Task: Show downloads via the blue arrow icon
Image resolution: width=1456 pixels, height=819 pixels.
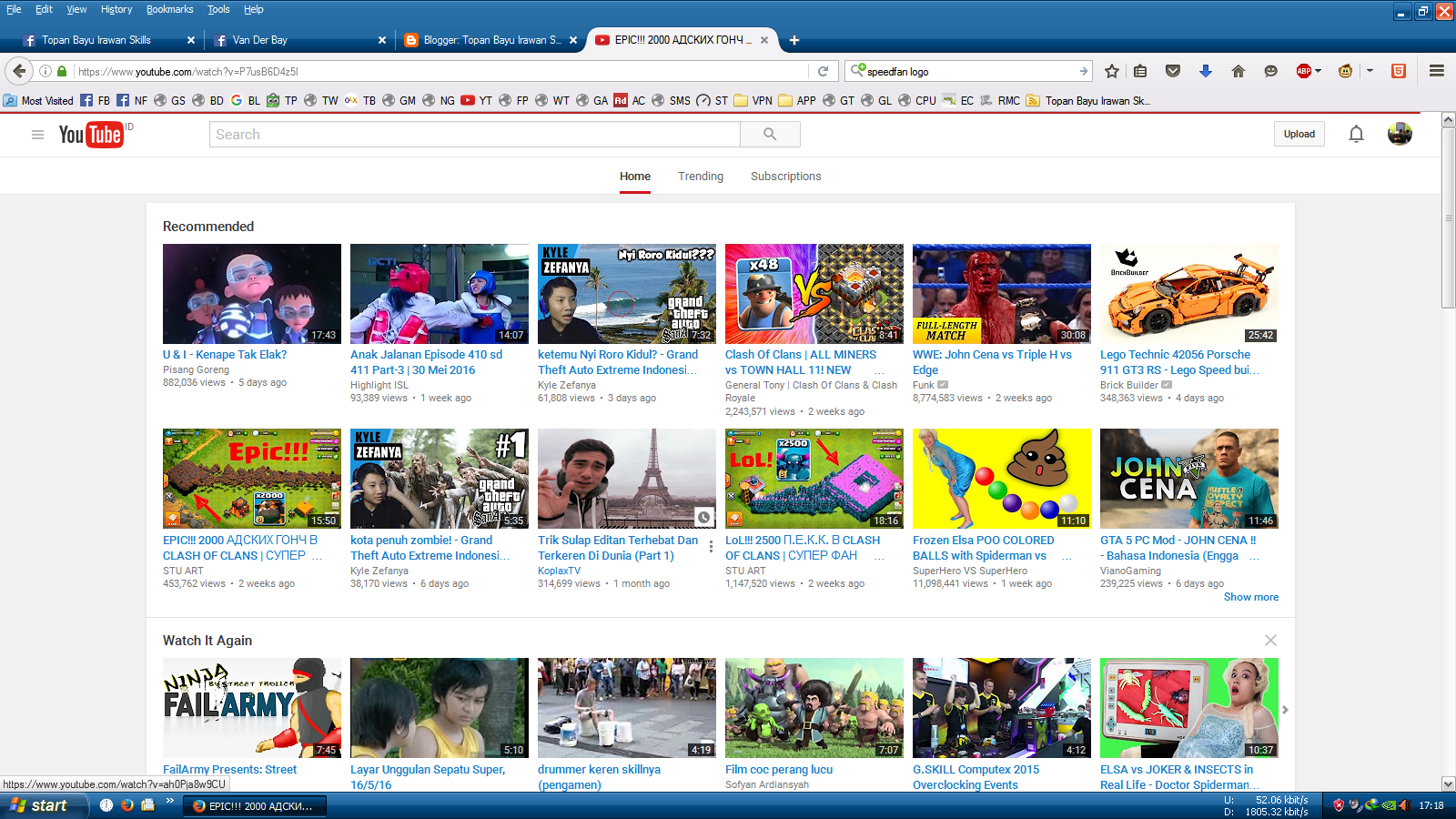Action: coord(1206,71)
